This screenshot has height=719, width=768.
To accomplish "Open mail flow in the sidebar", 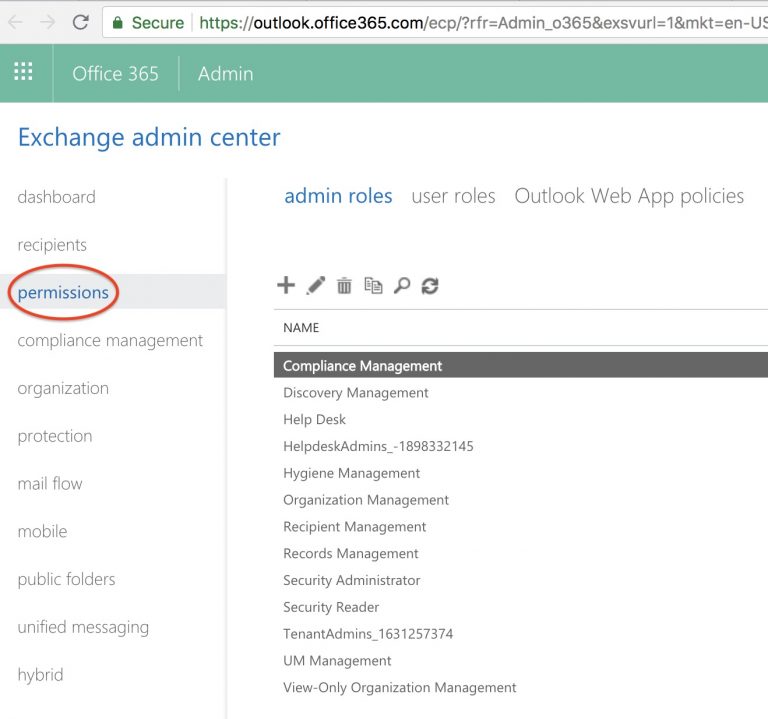I will coord(50,483).
